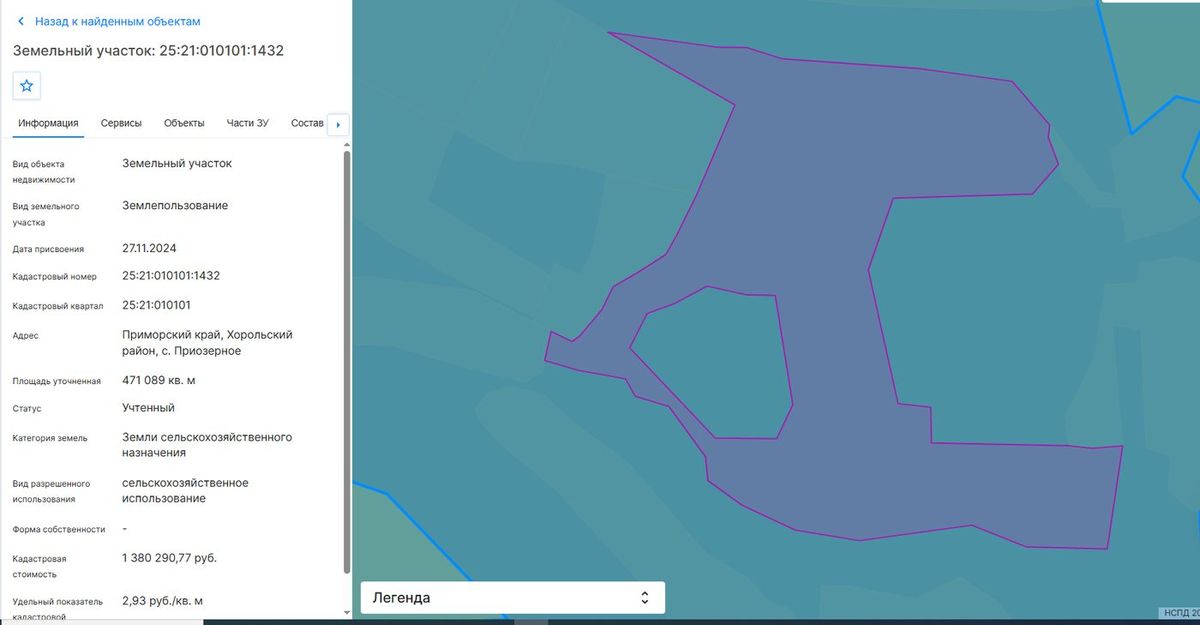
Task: Expand the Легенда dropdown
Action: pos(513,598)
